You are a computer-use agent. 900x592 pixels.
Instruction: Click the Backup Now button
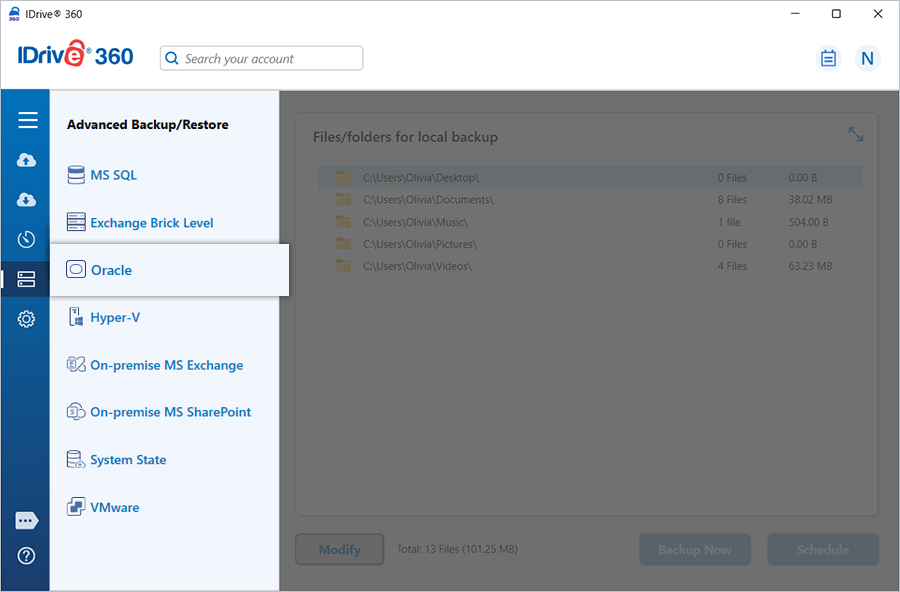point(694,549)
